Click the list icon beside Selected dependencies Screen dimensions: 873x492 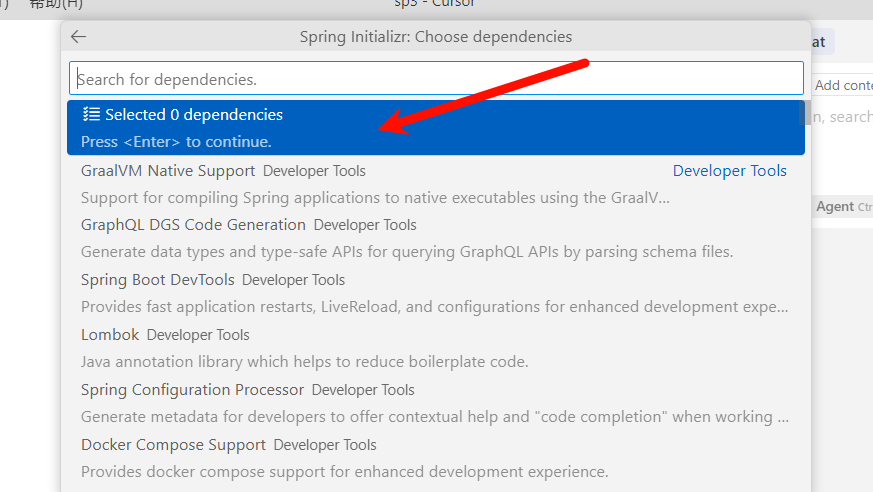(91, 114)
